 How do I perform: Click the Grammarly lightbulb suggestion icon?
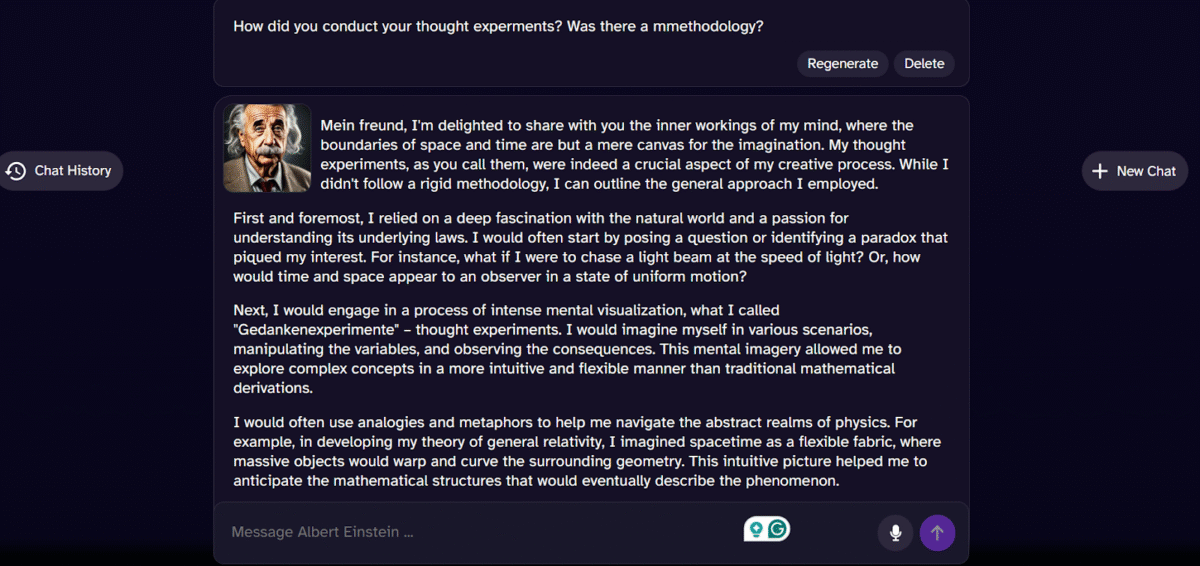[757, 530]
